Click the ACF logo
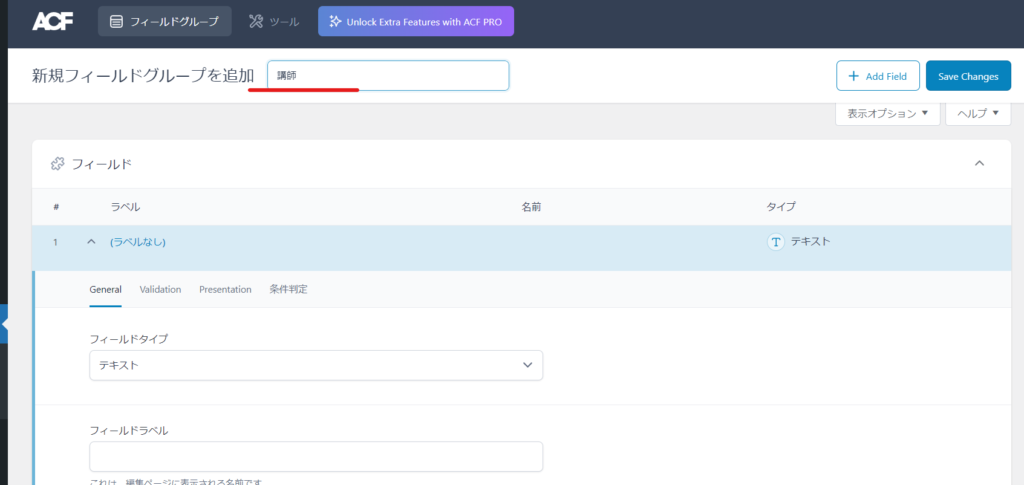 [x=52, y=21]
